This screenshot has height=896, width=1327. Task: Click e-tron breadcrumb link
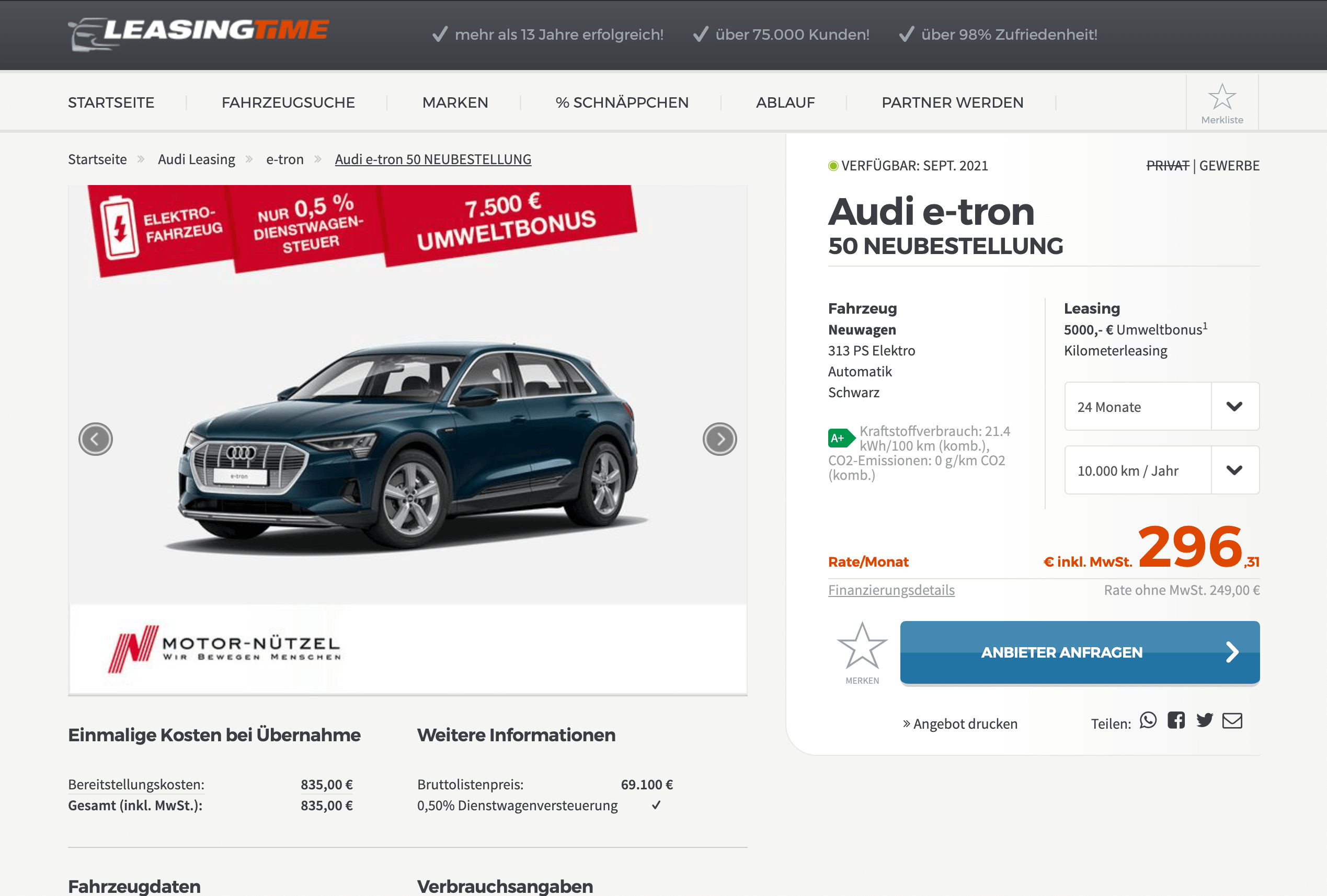pos(285,159)
